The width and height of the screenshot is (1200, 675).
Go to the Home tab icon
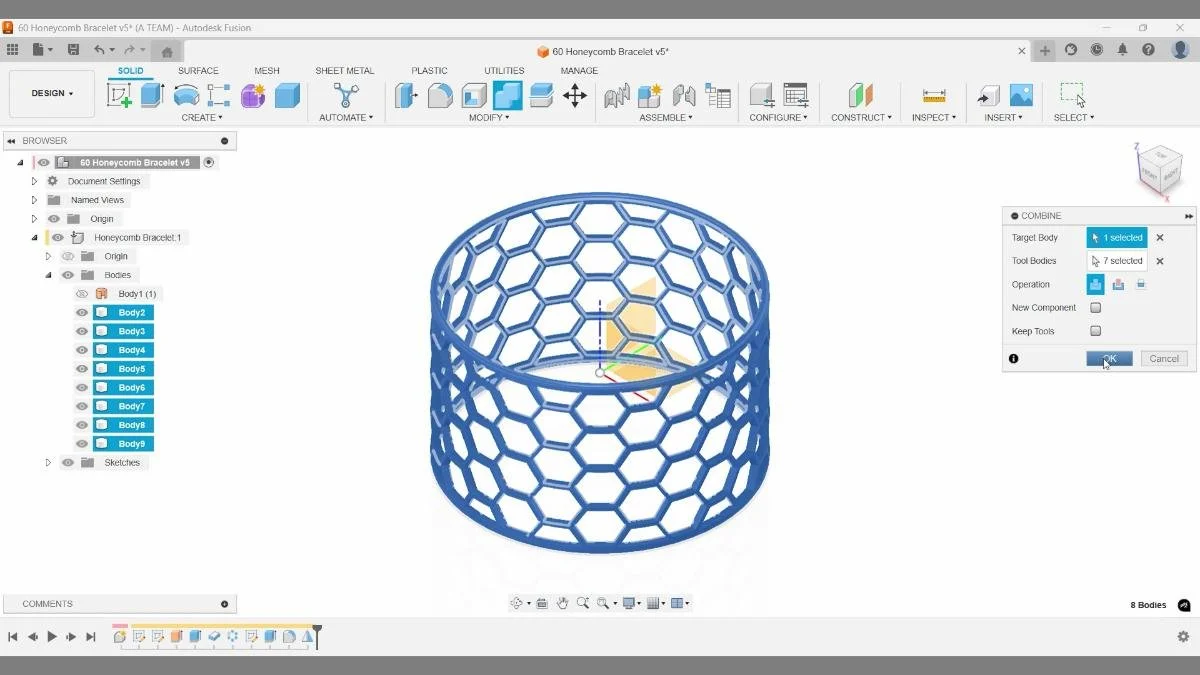click(x=167, y=51)
